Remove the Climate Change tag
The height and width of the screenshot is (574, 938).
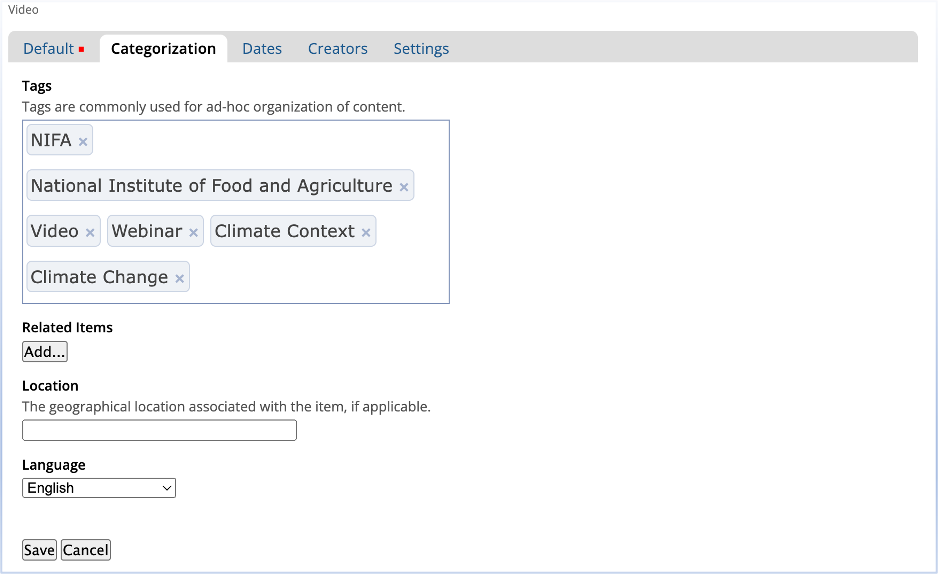click(180, 279)
